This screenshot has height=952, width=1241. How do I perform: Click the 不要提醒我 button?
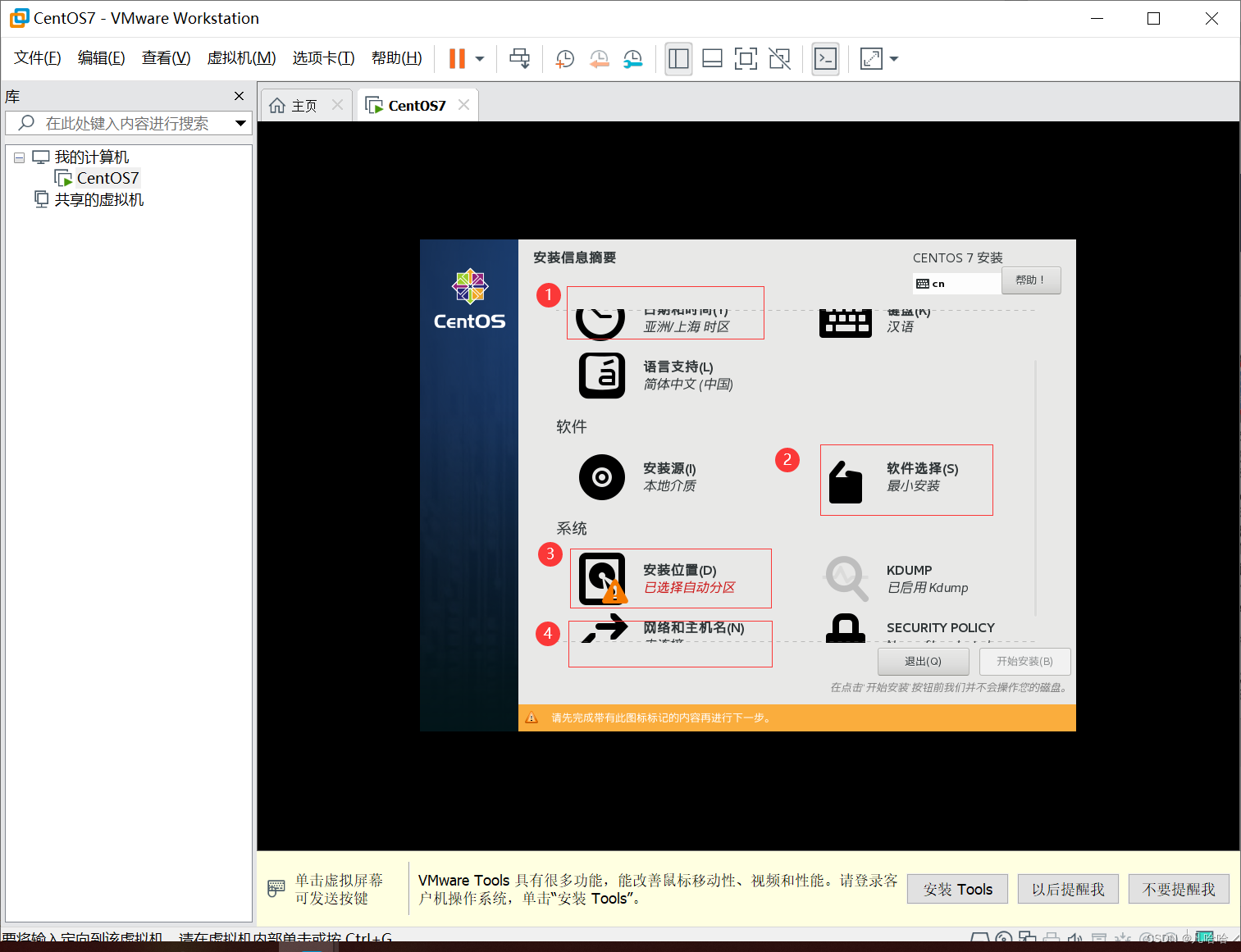tap(1179, 888)
